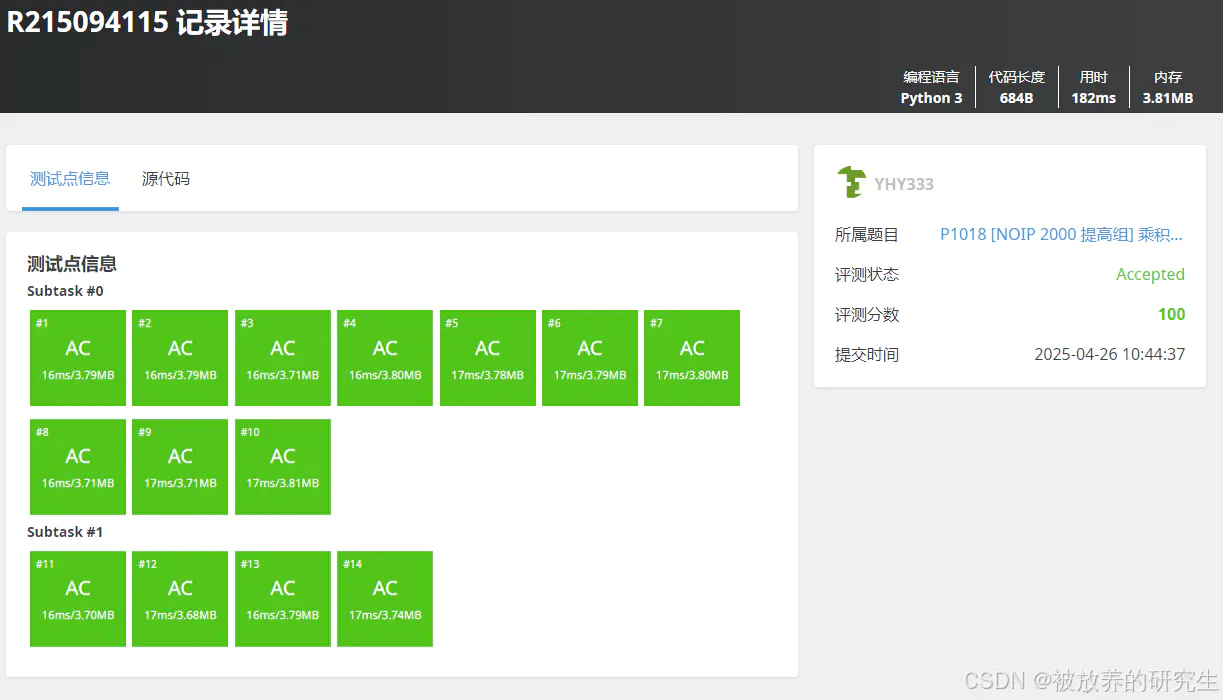This screenshot has height=700, width=1223.
Task: Open problem P1018 NOIP 2000 link
Action: click(x=1061, y=234)
